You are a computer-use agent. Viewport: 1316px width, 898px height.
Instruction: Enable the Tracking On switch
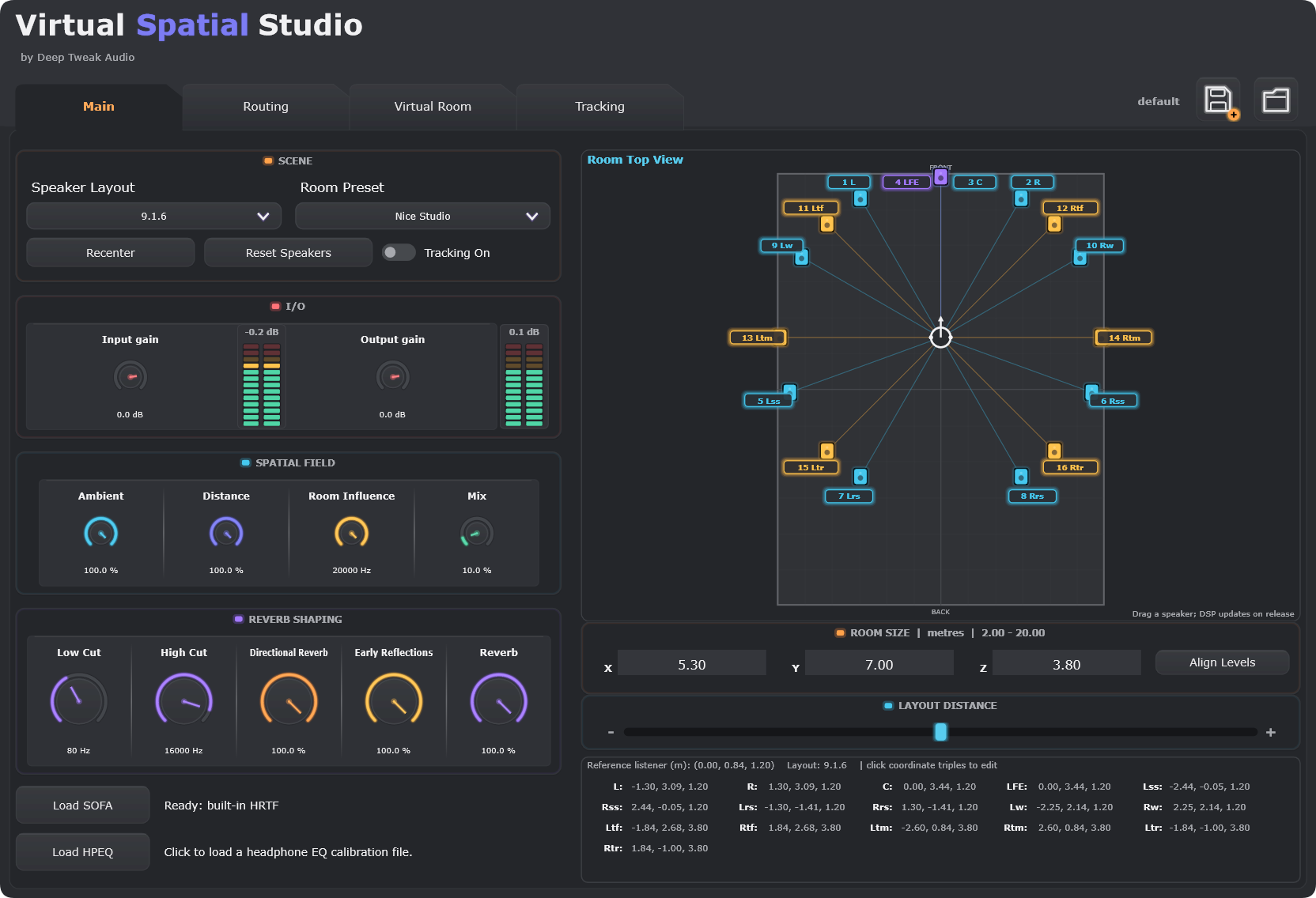point(399,252)
